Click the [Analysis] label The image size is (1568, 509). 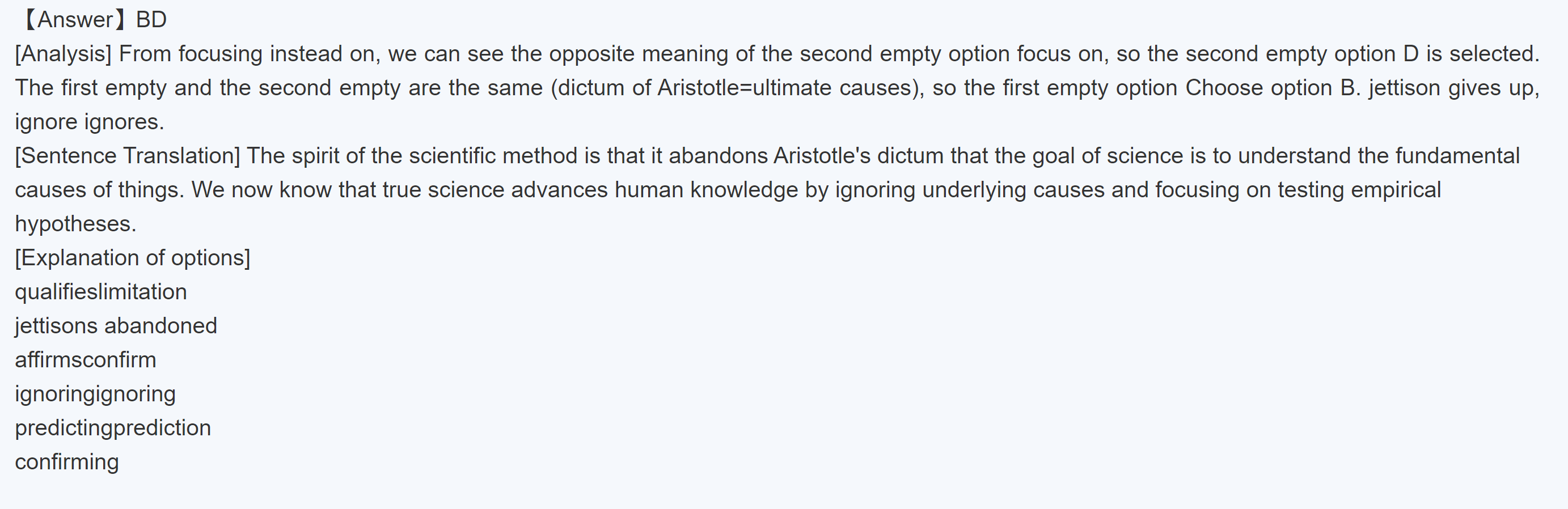(x=64, y=54)
